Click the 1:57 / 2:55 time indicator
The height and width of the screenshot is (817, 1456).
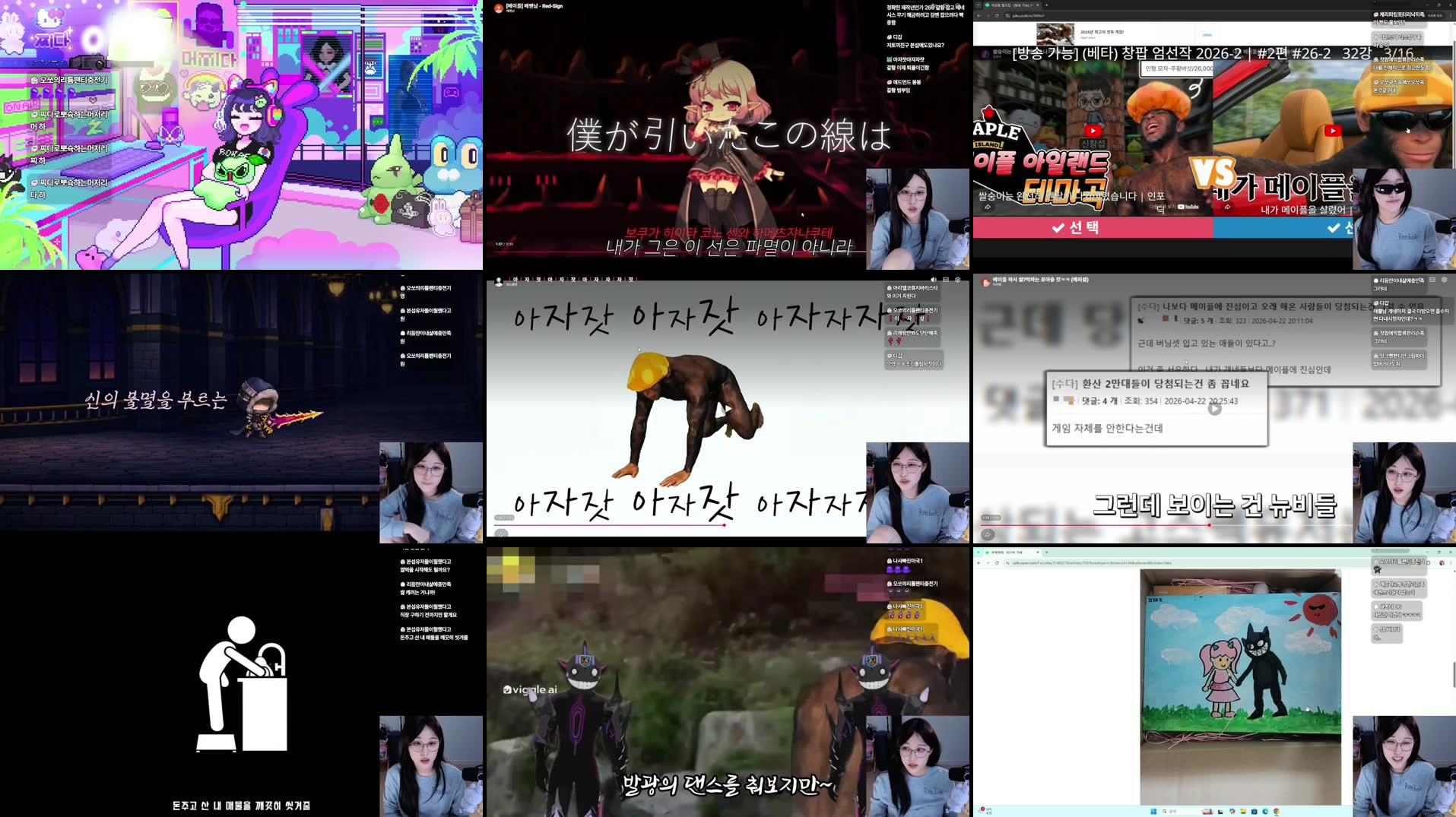click(x=504, y=244)
